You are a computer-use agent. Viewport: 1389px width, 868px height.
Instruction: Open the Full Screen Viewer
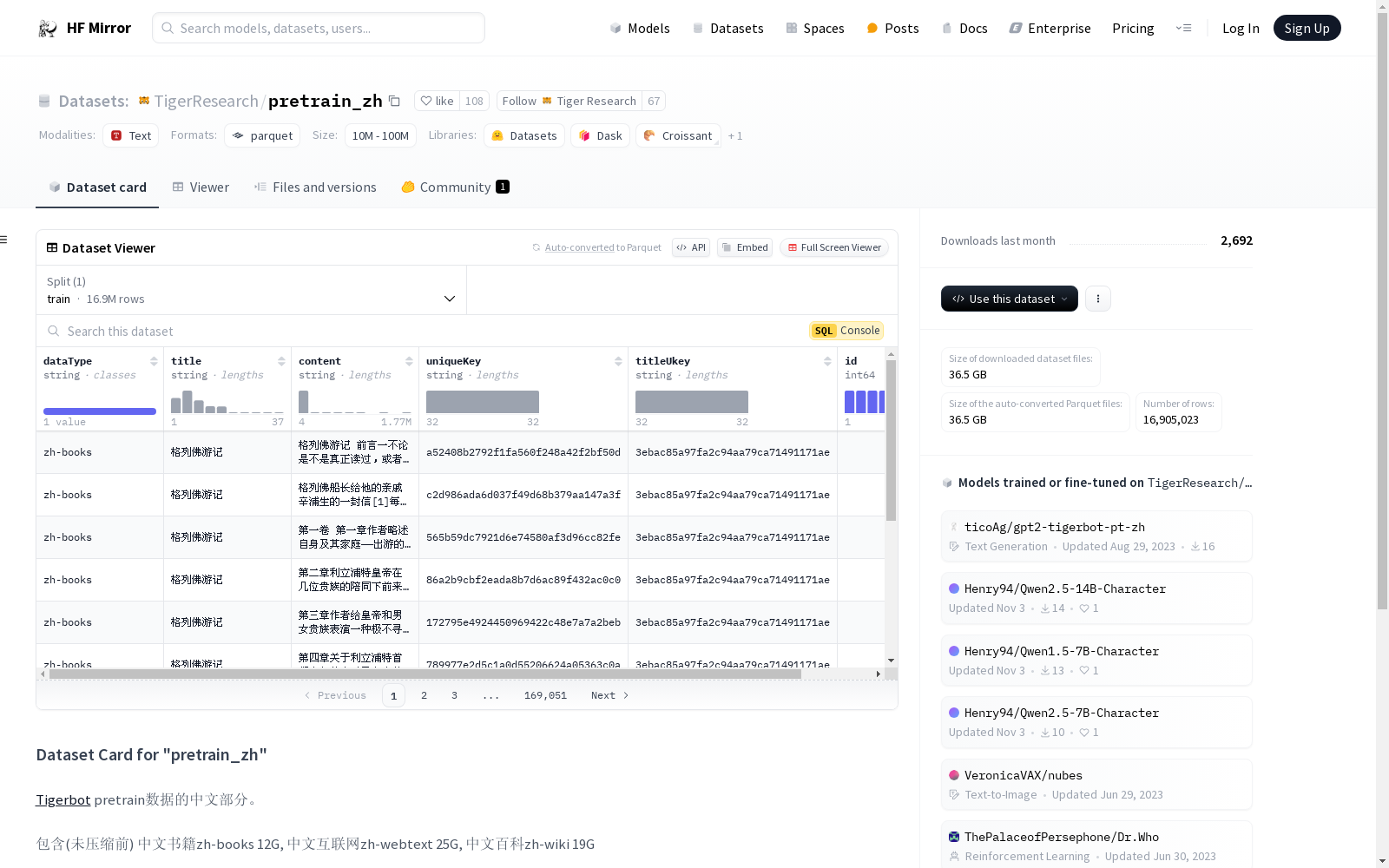click(833, 247)
